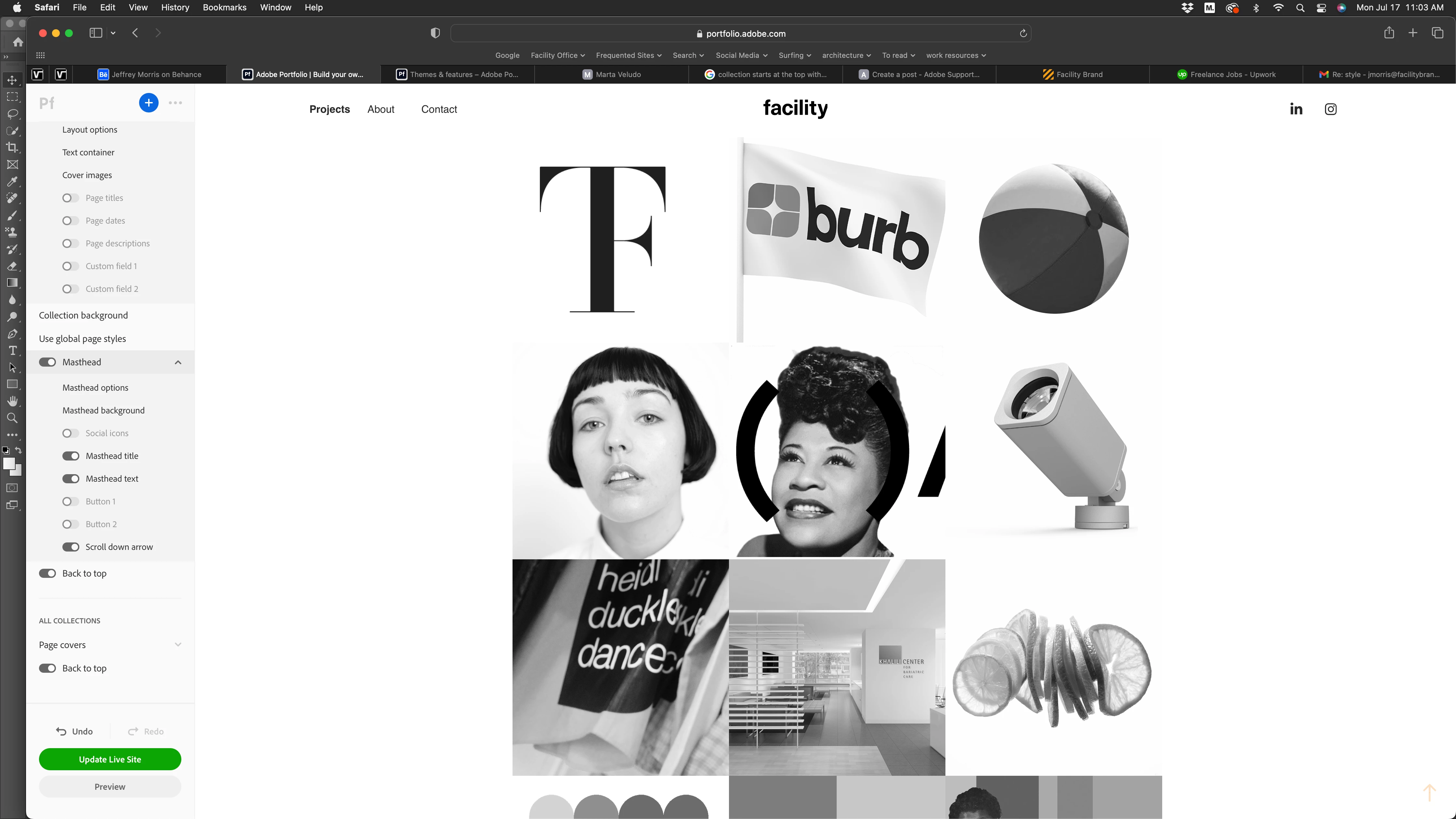Viewport: 1456px width, 819px height.
Task: Open the Instagram social icon
Action: (x=1331, y=109)
